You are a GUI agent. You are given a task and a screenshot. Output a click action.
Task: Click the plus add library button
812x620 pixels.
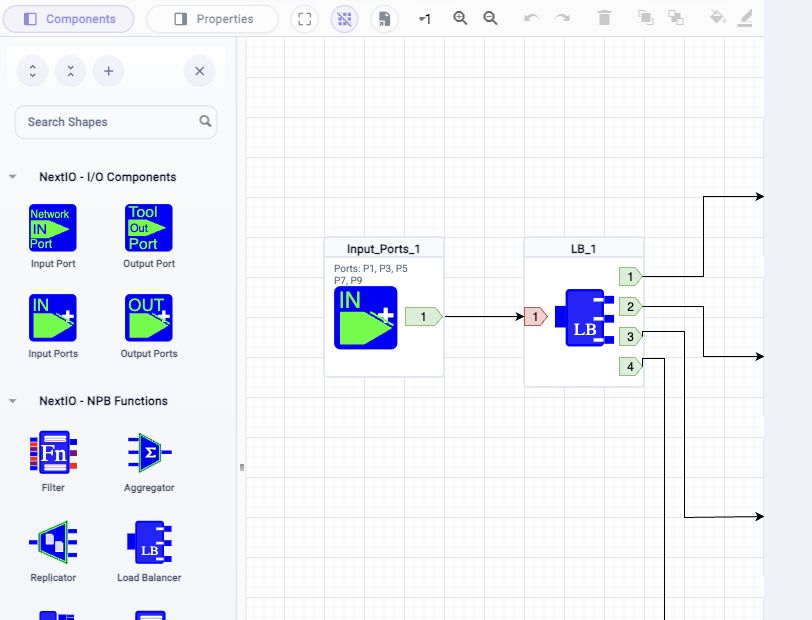[x=108, y=71]
